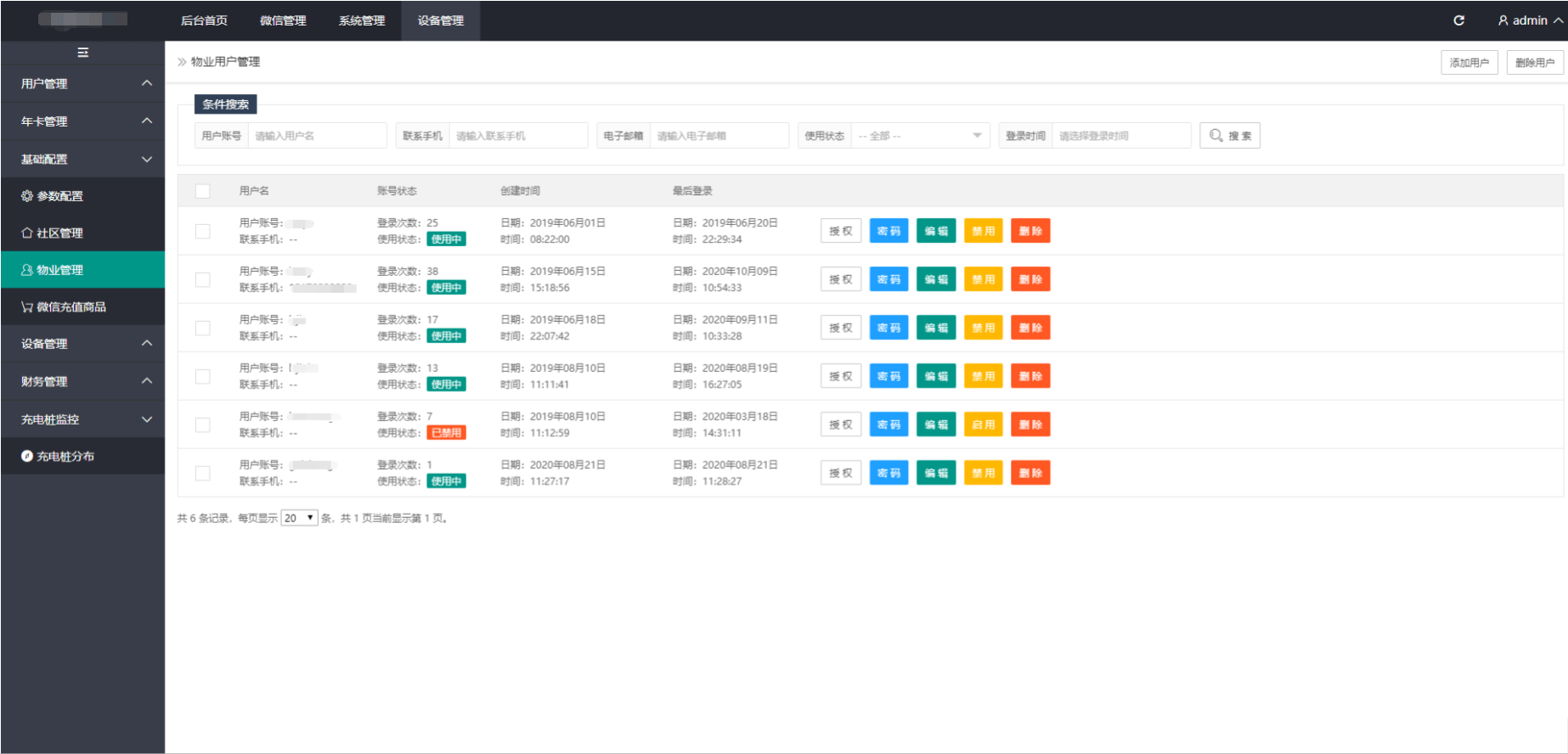Expand the 财务管理 sidebar group
This screenshot has height=754, width=1568.
click(82, 381)
